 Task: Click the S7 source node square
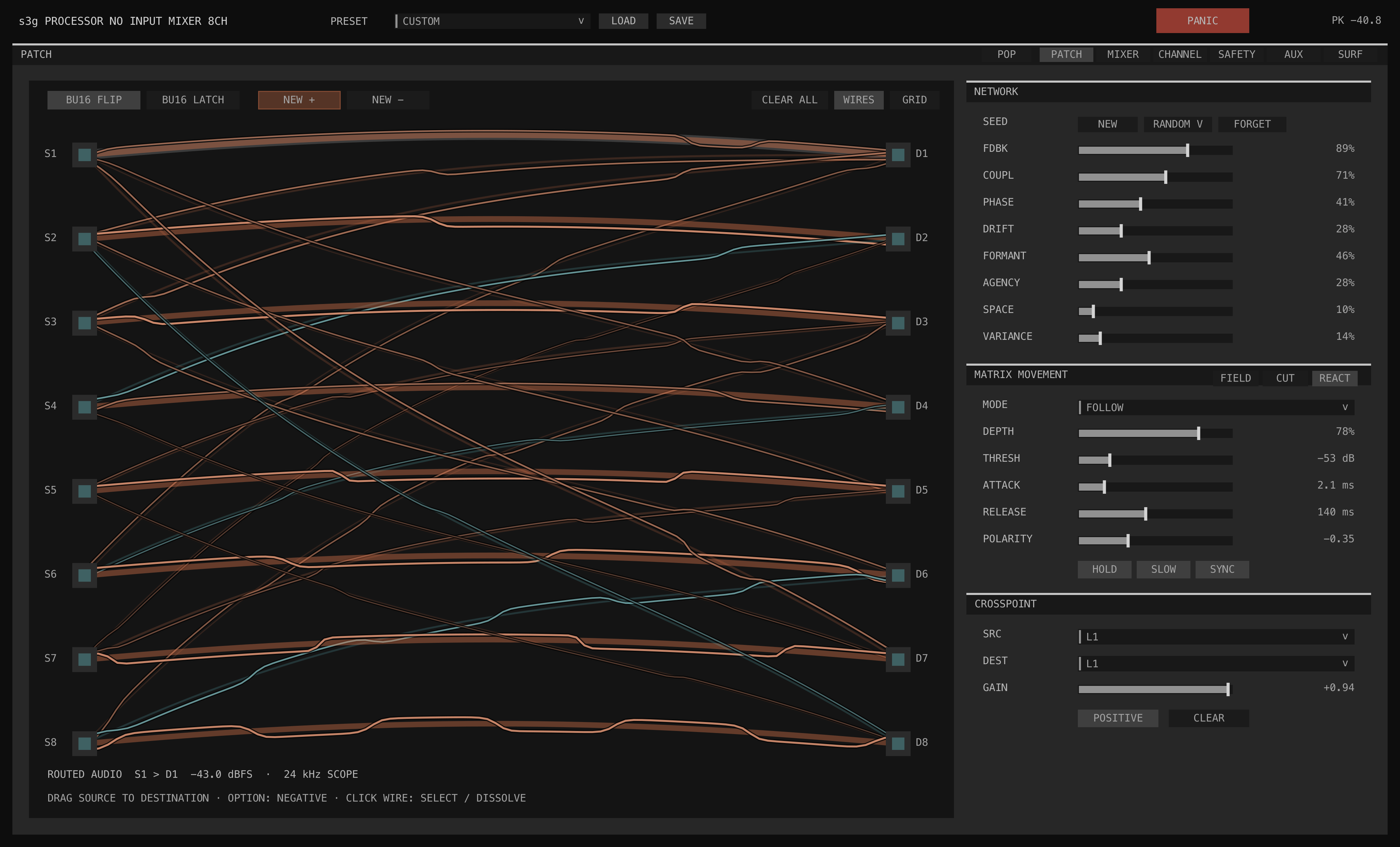[85, 659]
